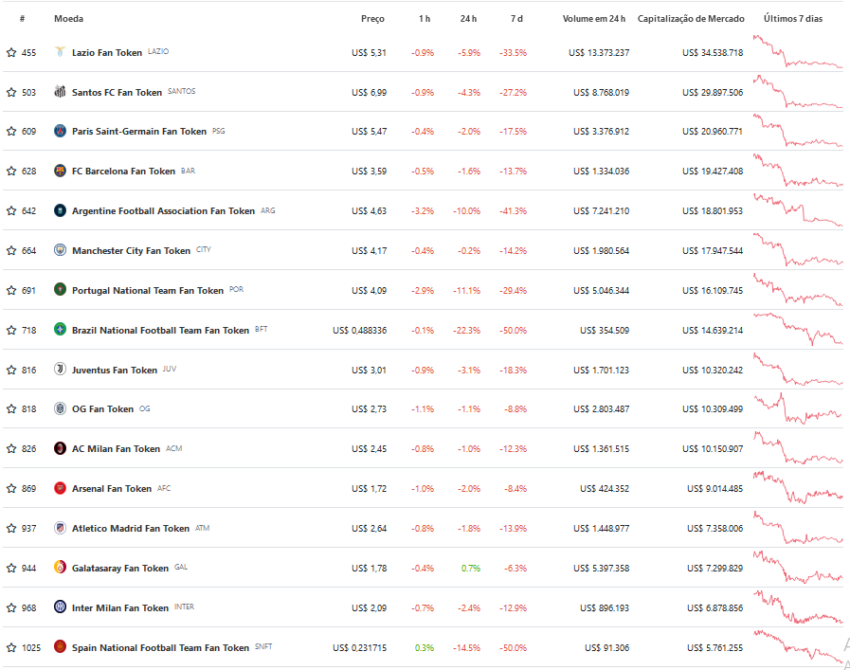850x670 pixels.
Task: Select the FC Barcelona crest icon
Action: pos(60,171)
